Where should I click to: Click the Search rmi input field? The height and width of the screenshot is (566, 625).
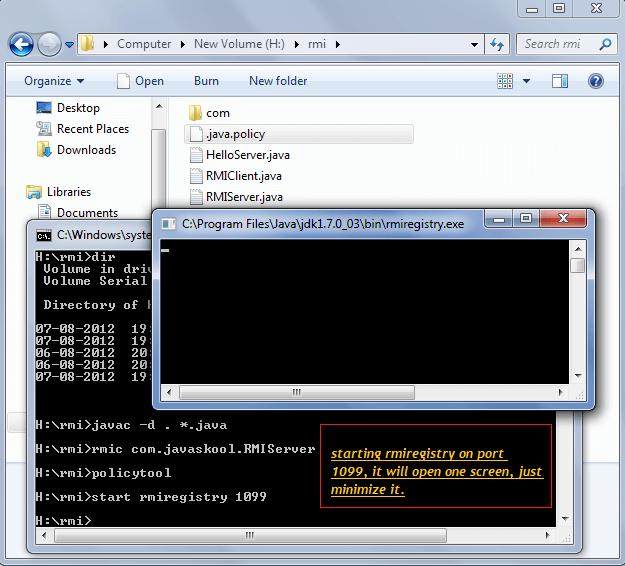pyautogui.click(x=558, y=44)
